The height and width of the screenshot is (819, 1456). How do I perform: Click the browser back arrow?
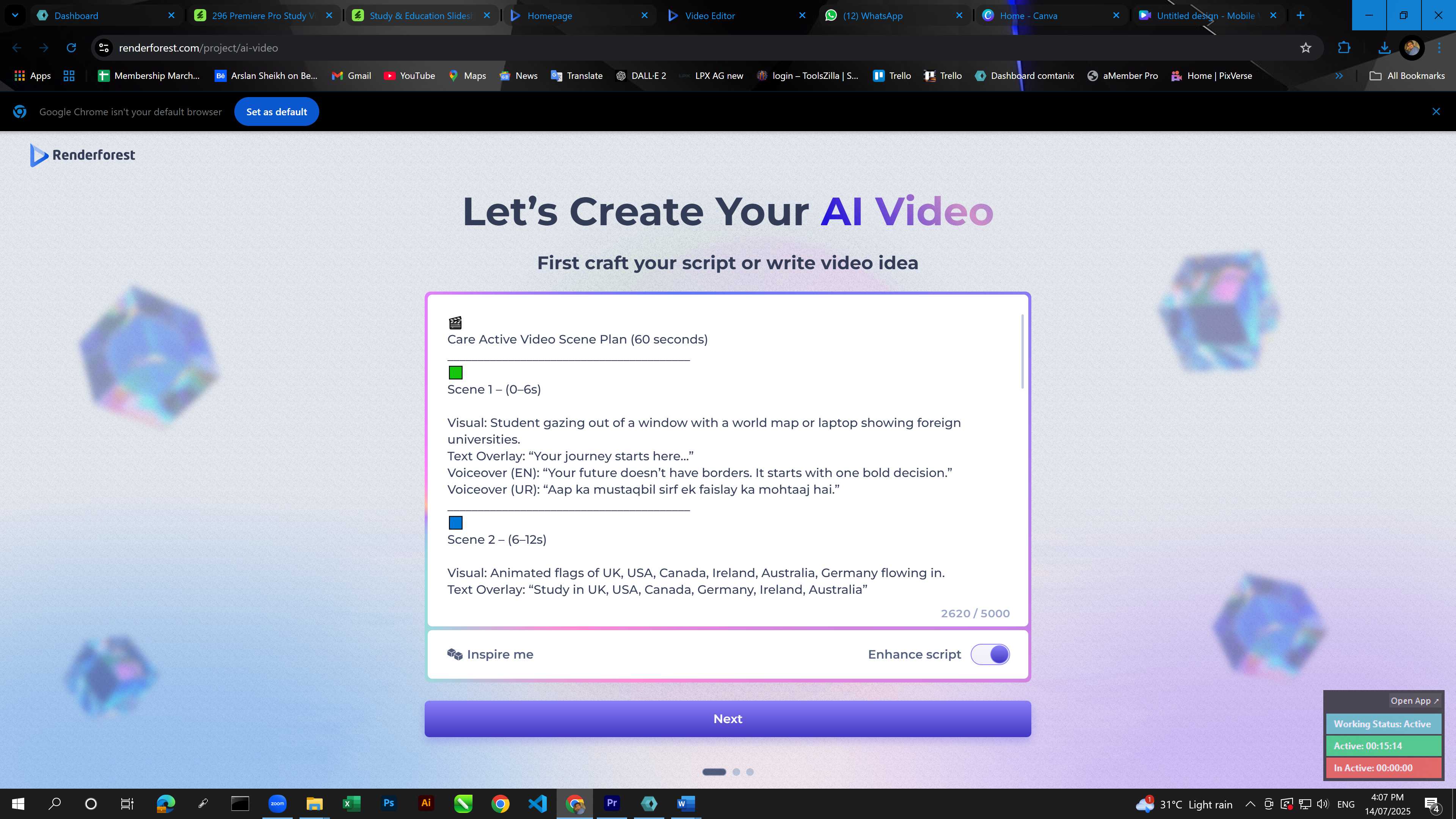tap(16, 48)
